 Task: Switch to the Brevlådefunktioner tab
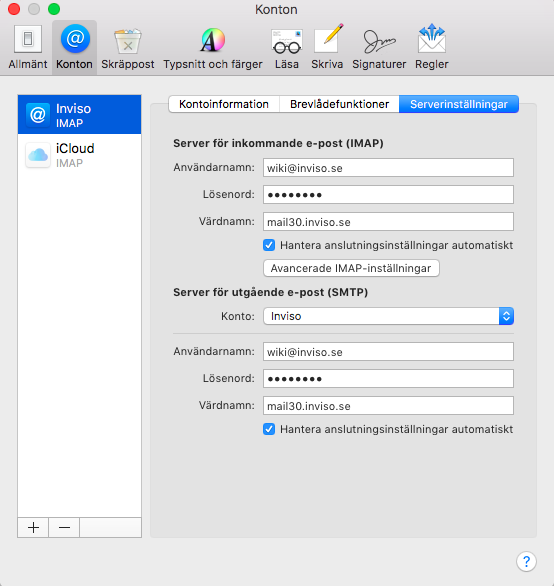pos(339,104)
